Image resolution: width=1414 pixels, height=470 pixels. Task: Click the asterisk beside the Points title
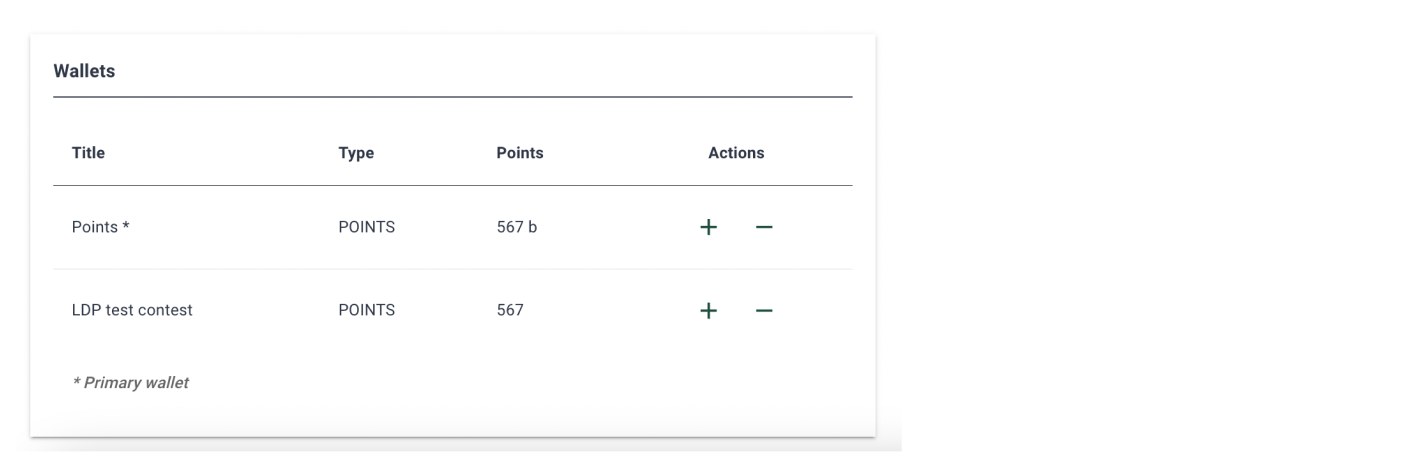[x=126, y=226]
